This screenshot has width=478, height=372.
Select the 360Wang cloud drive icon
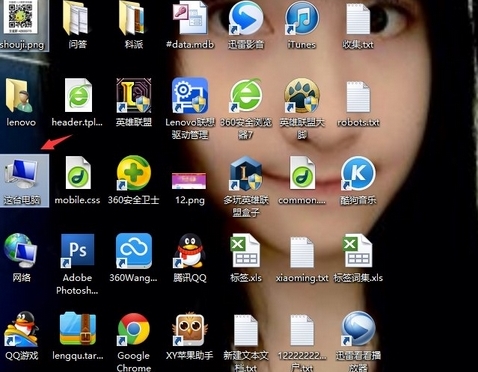[134, 251]
